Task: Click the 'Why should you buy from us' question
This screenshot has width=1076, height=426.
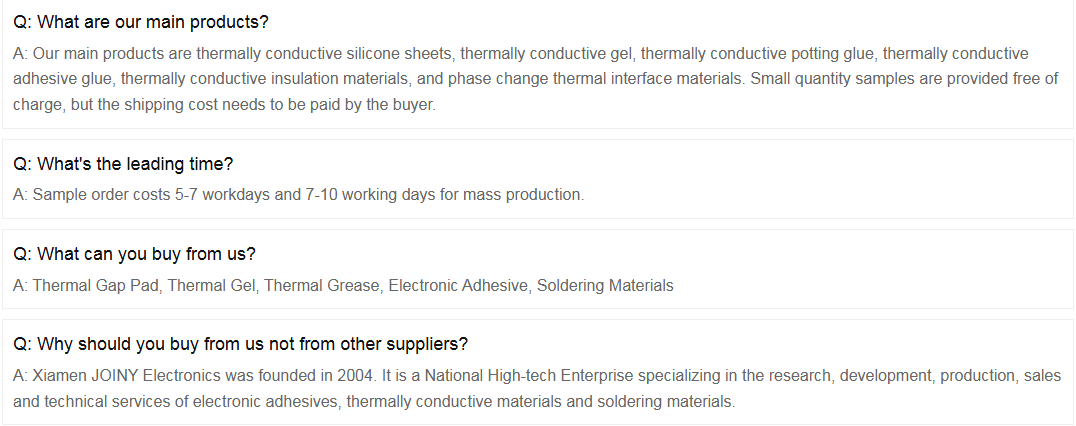Action: coord(240,344)
